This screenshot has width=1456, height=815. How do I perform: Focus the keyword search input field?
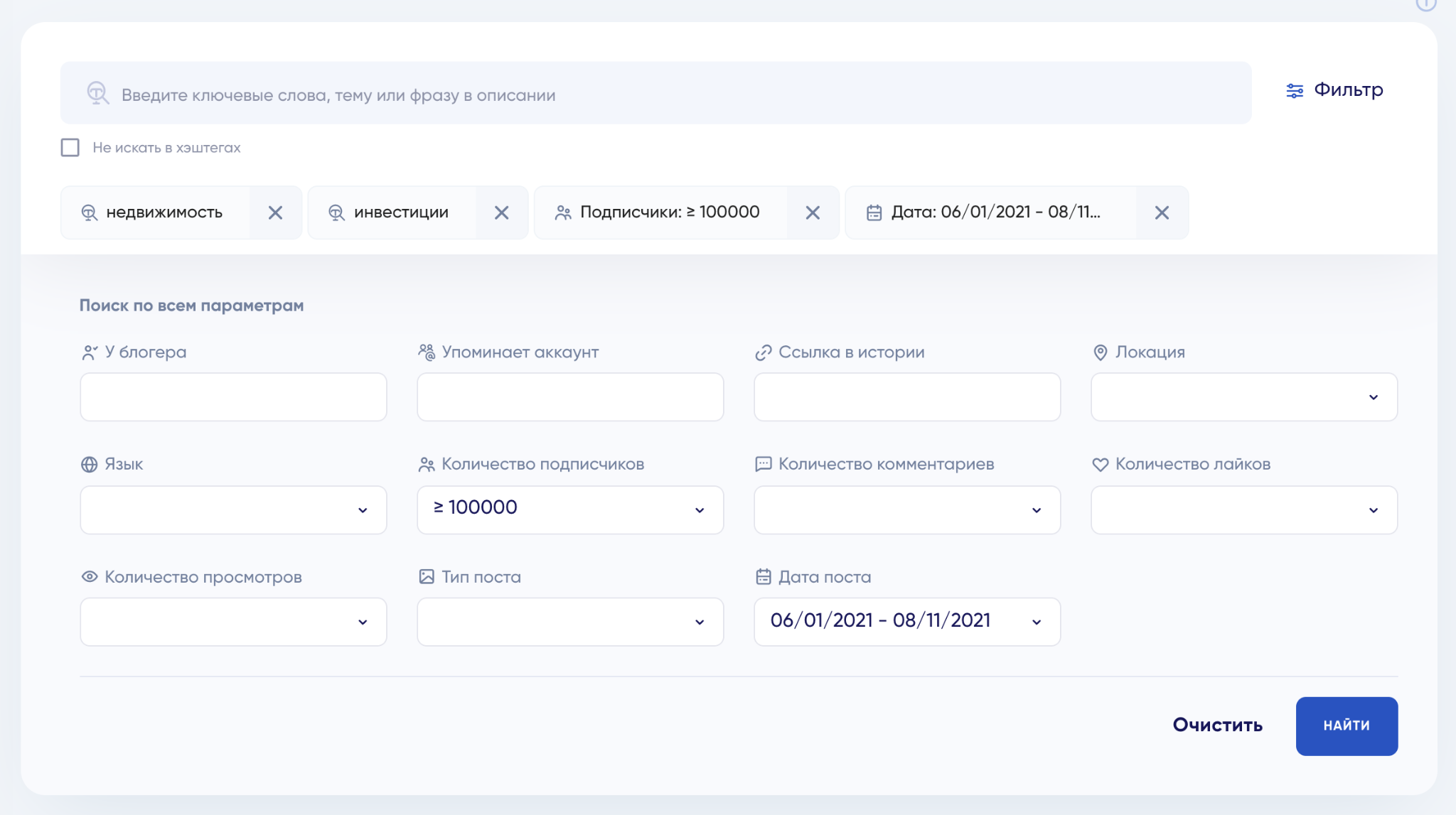pyautogui.click(x=655, y=93)
